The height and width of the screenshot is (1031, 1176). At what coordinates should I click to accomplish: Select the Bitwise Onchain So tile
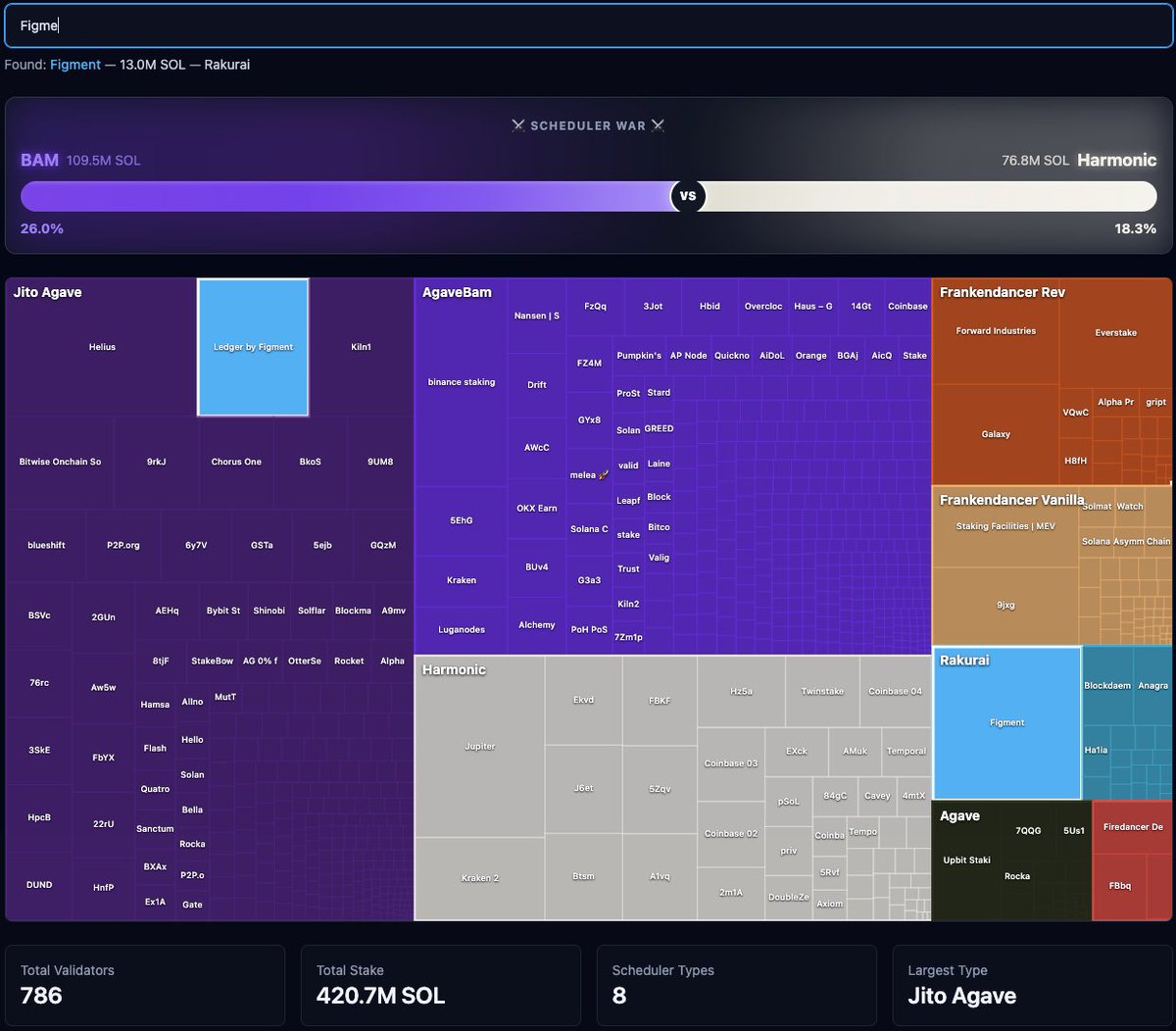[60, 462]
